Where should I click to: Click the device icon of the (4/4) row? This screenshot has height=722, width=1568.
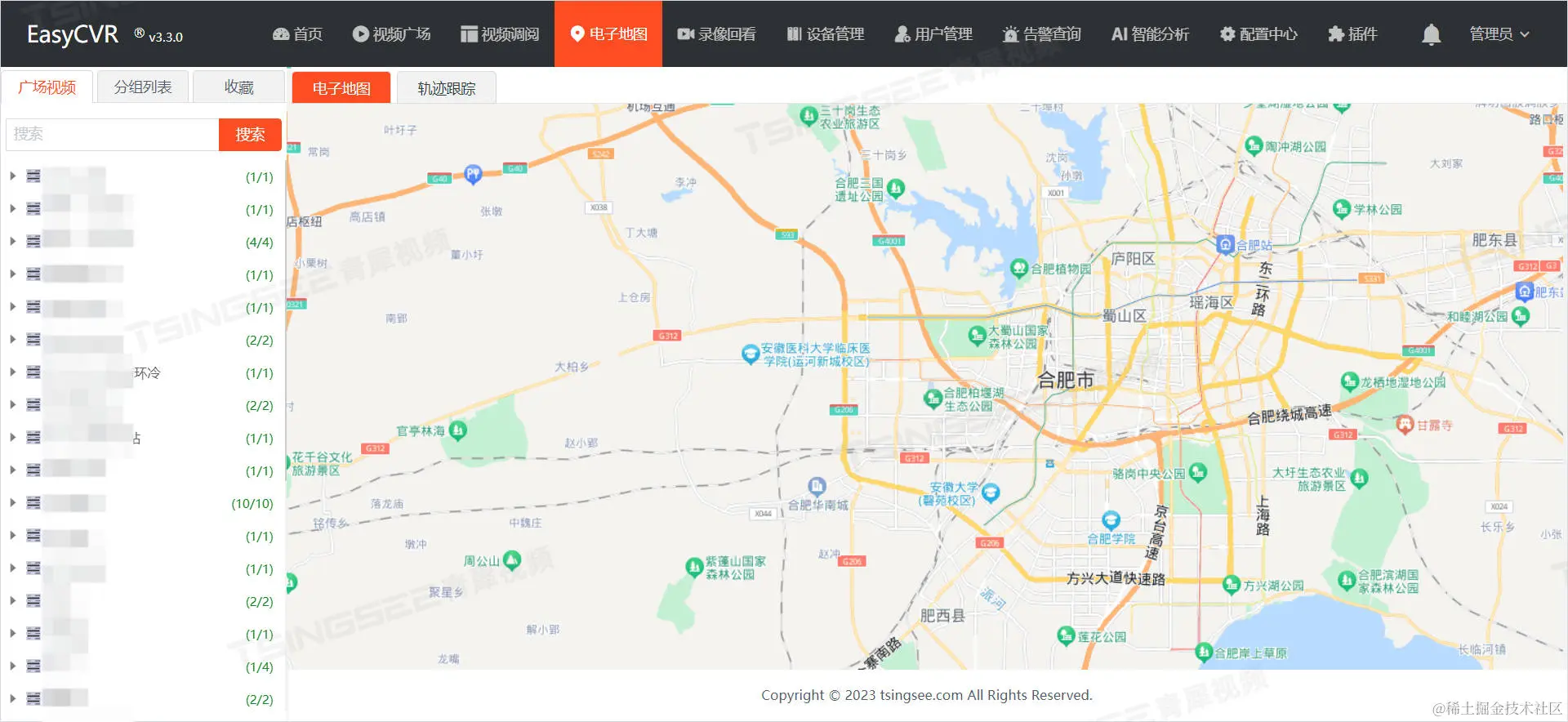[x=33, y=241]
